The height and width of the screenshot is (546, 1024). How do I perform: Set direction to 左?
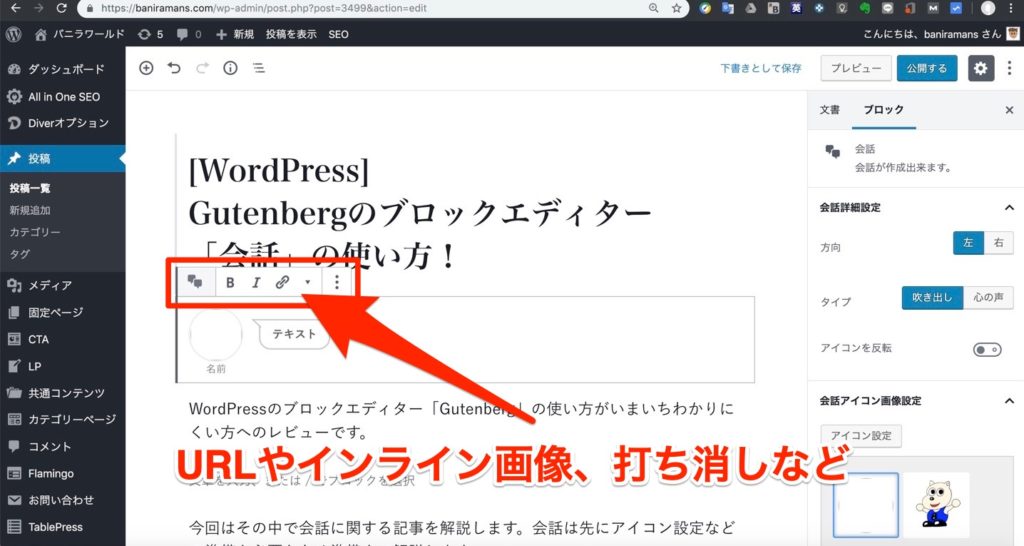tap(968, 243)
